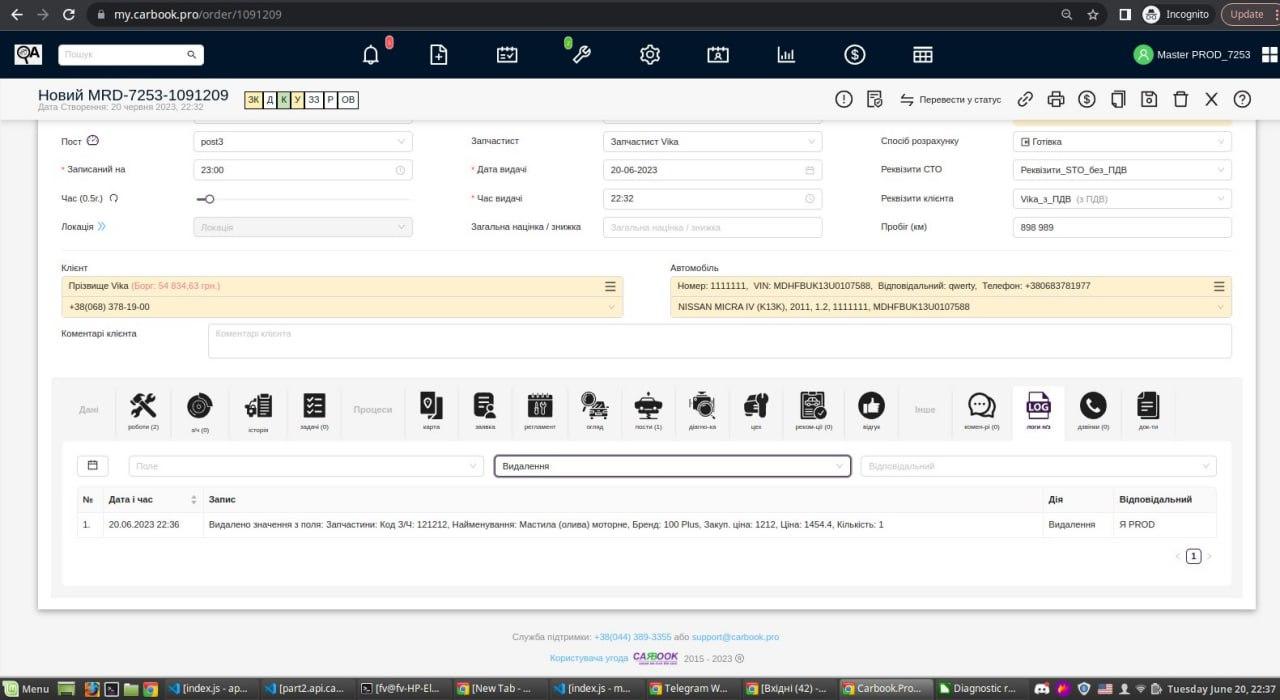Click the Перевести у статус button
Image resolution: width=1280 pixels, height=700 pixels.
pyautogui.click(x=950, y=100)
